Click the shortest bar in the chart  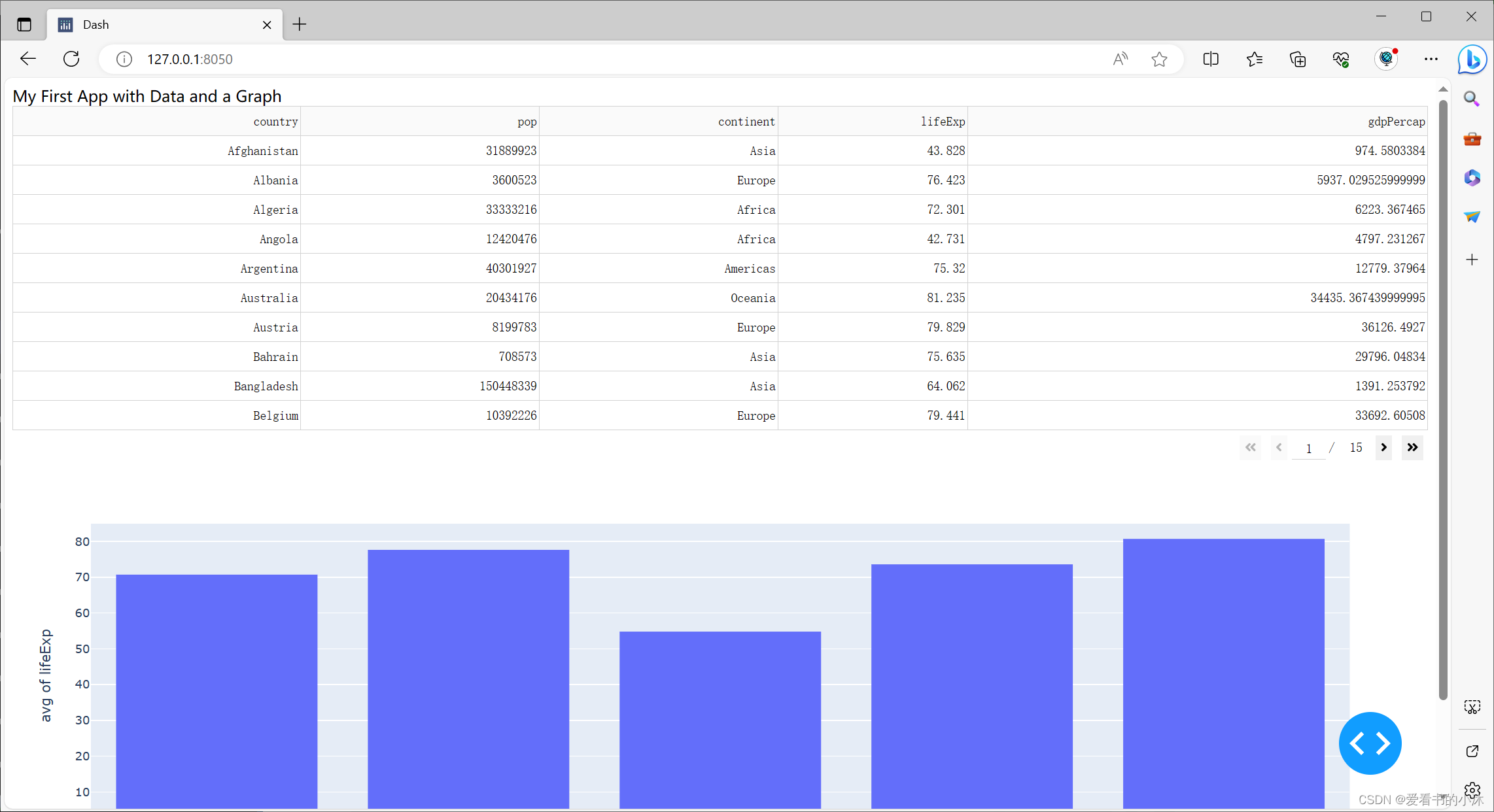pos(720,720)
